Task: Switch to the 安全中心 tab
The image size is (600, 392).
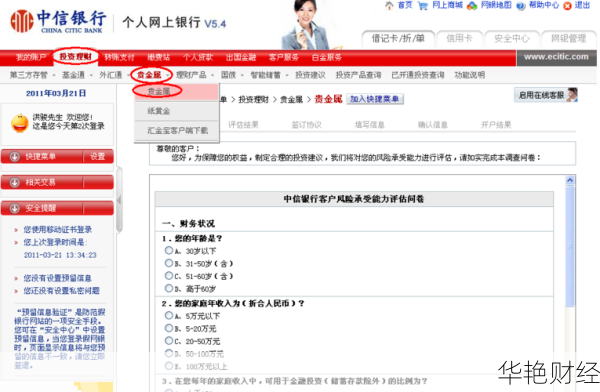Action: (x=512, y=38)
